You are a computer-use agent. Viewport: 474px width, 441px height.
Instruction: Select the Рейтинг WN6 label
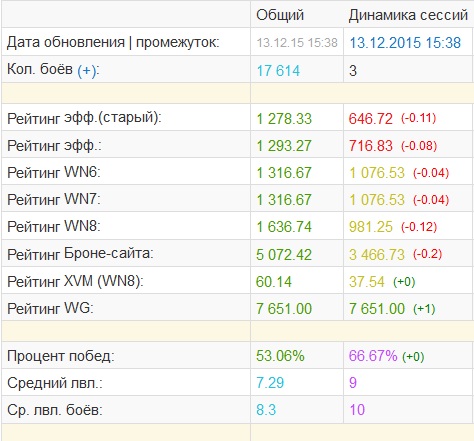click(54, 172)
